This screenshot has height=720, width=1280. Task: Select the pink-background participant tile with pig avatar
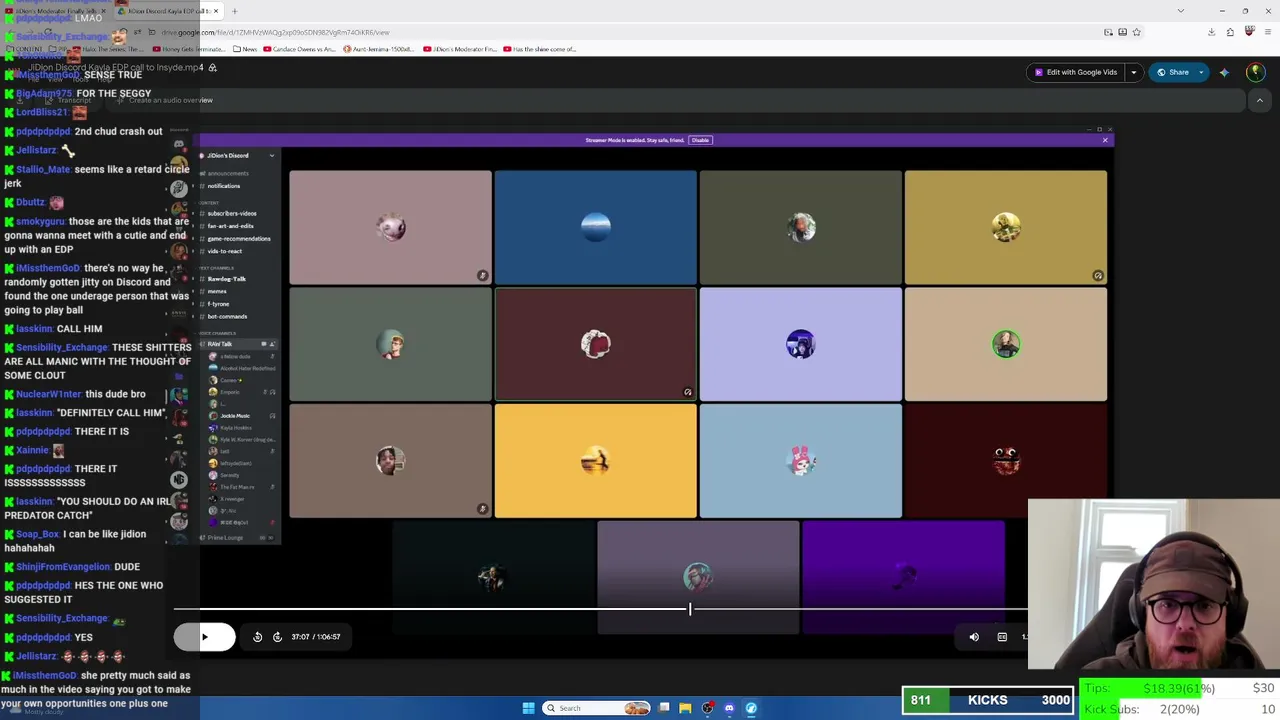click(x=390, y=227)
